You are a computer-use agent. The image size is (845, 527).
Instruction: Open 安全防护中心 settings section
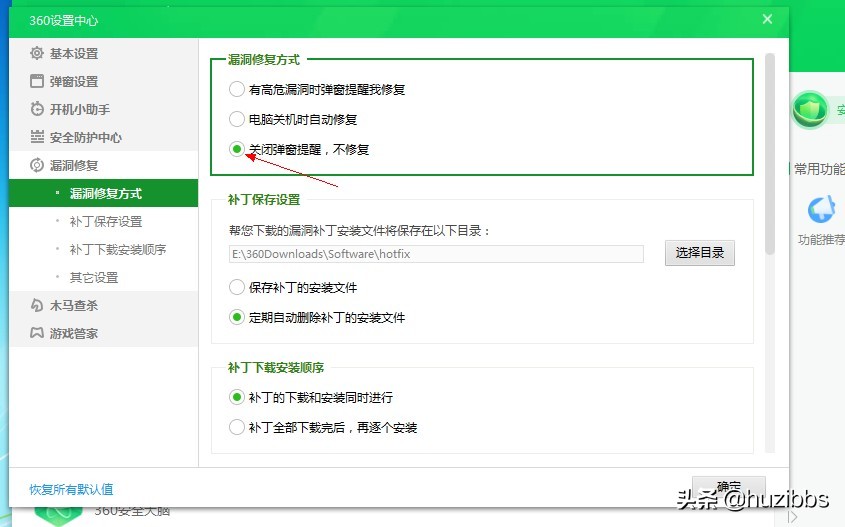tap(103, 137)
